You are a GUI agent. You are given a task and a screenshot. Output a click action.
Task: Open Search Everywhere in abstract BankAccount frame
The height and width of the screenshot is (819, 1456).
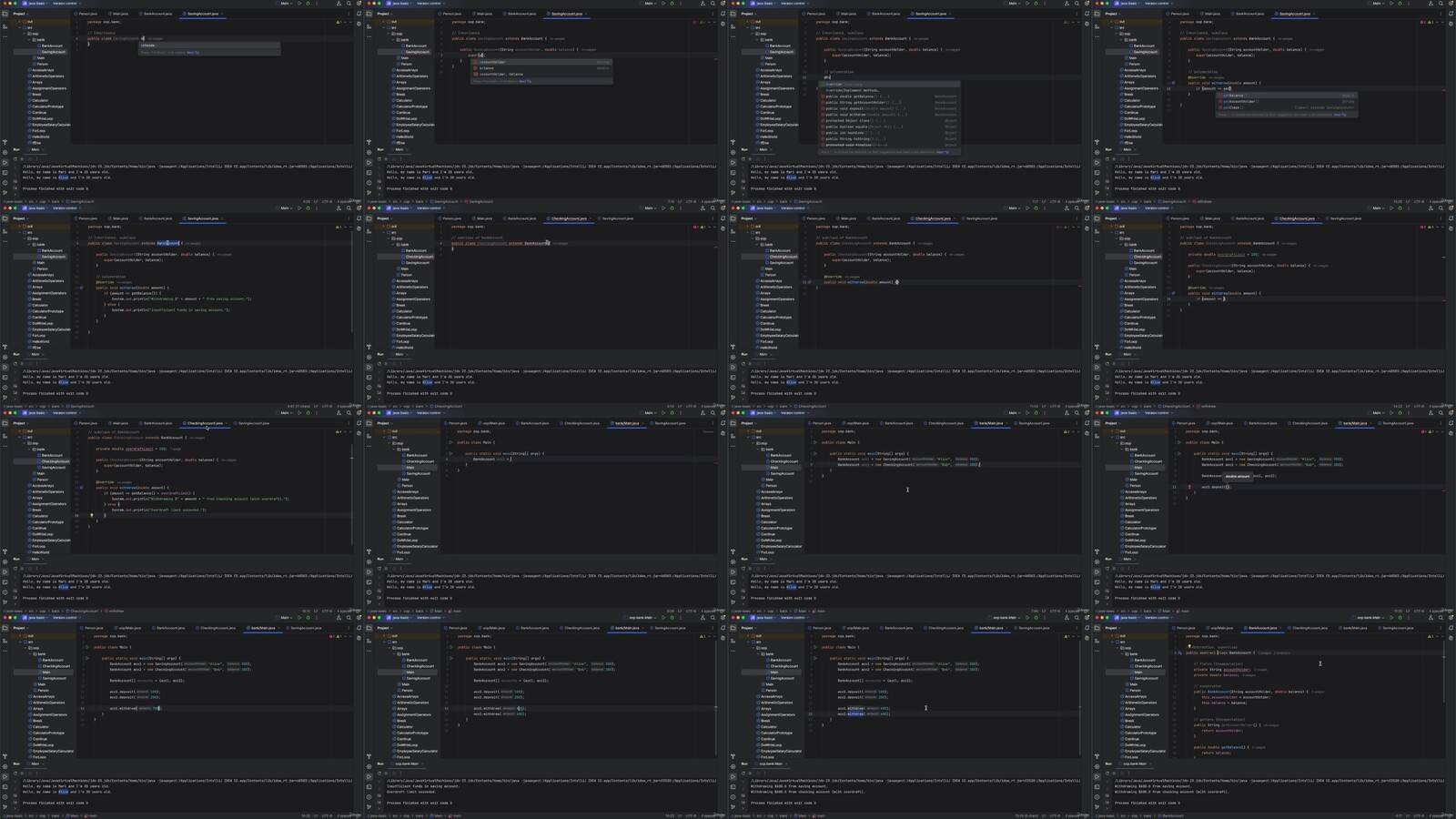tap(1441, 618)
